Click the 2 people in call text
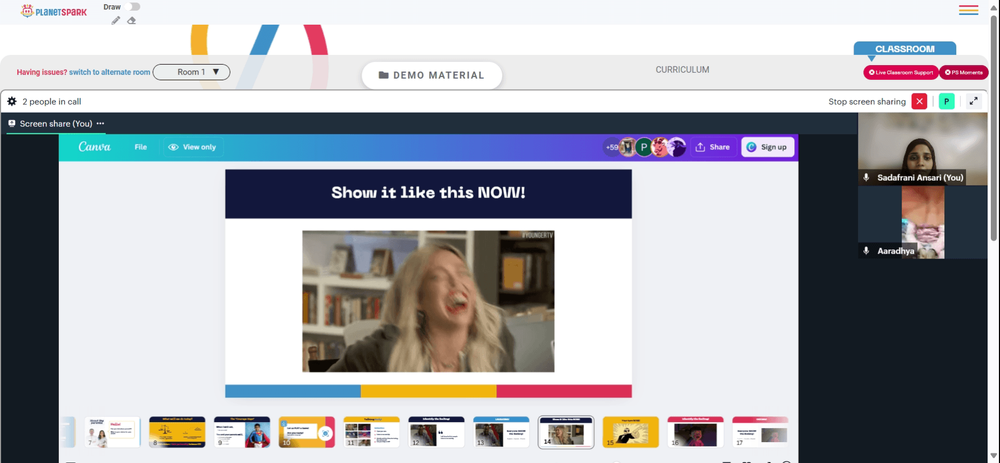The image size is (1000, 463). [x=52, y=101]
